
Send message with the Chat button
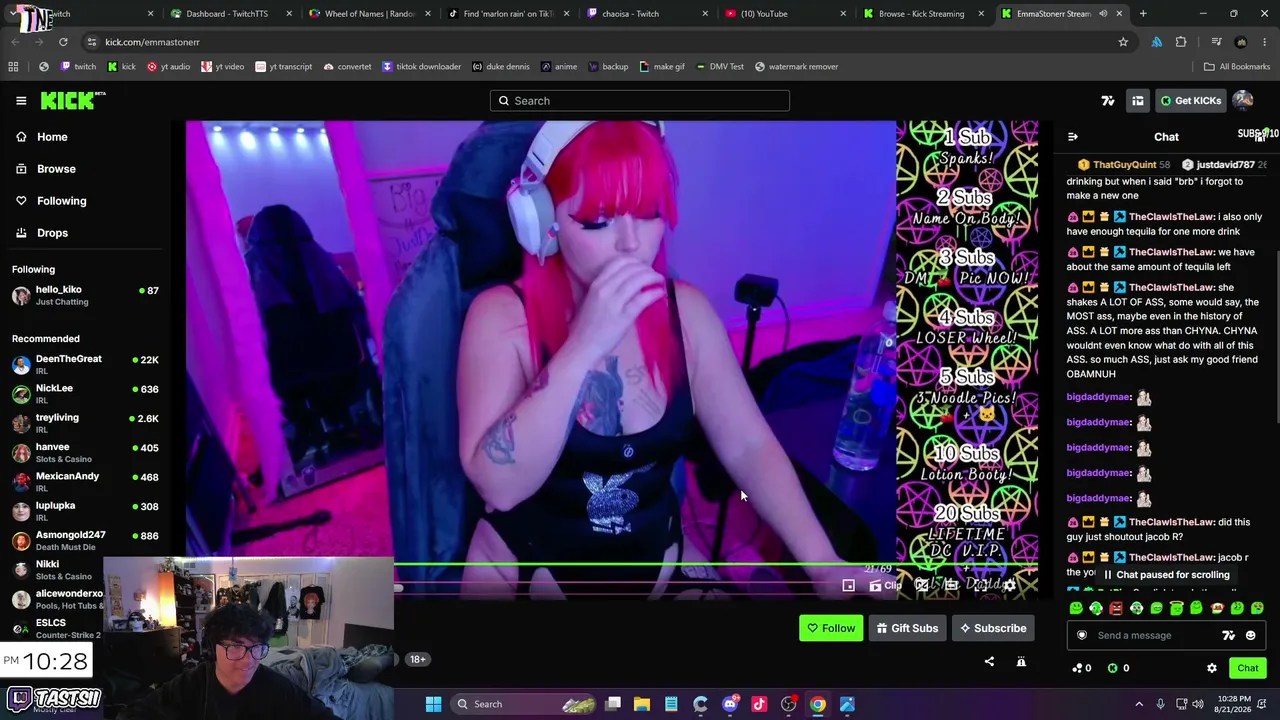[1248, 668]
